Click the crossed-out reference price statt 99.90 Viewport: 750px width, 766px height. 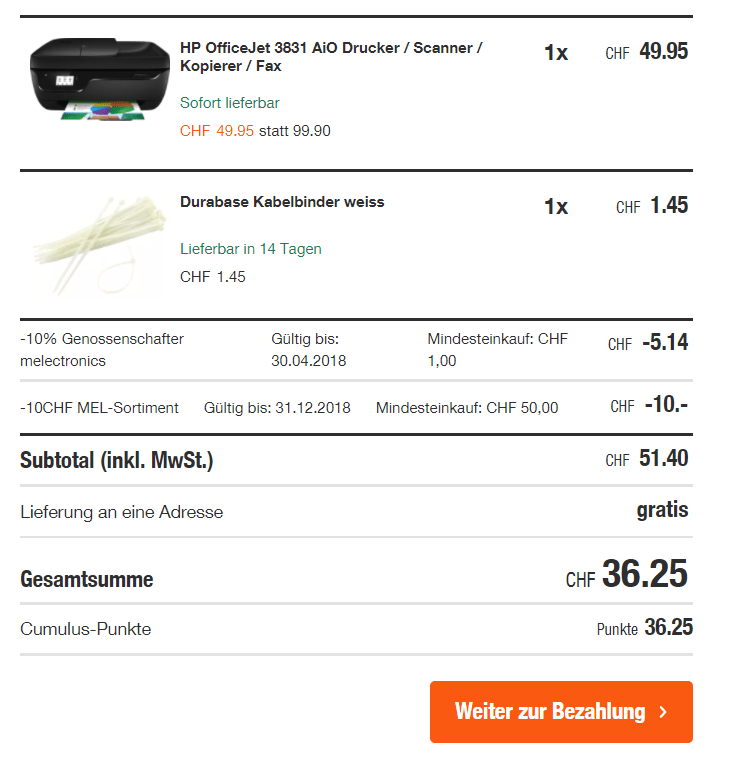[295, 131]
